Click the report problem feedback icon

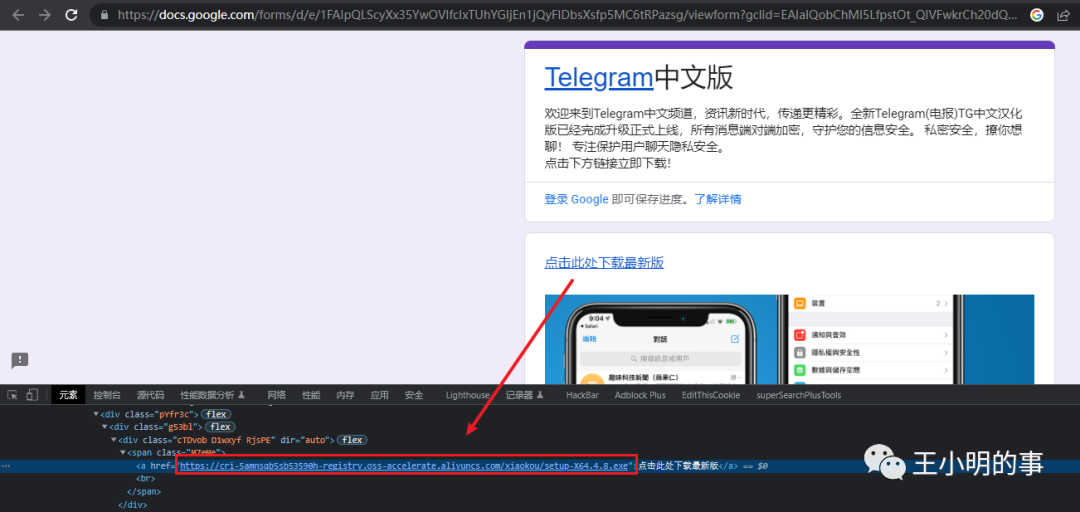(19, 360)
